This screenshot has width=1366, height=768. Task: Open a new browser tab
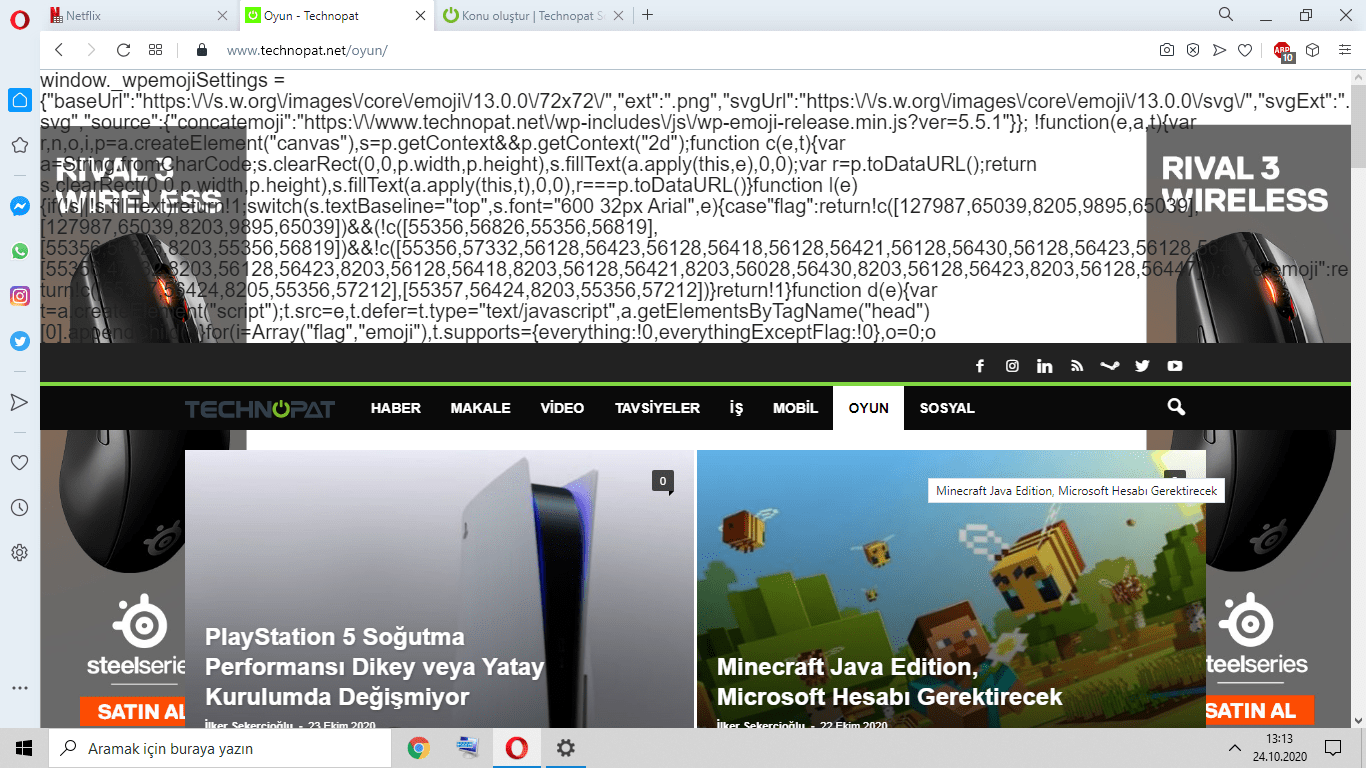point(648,15)
